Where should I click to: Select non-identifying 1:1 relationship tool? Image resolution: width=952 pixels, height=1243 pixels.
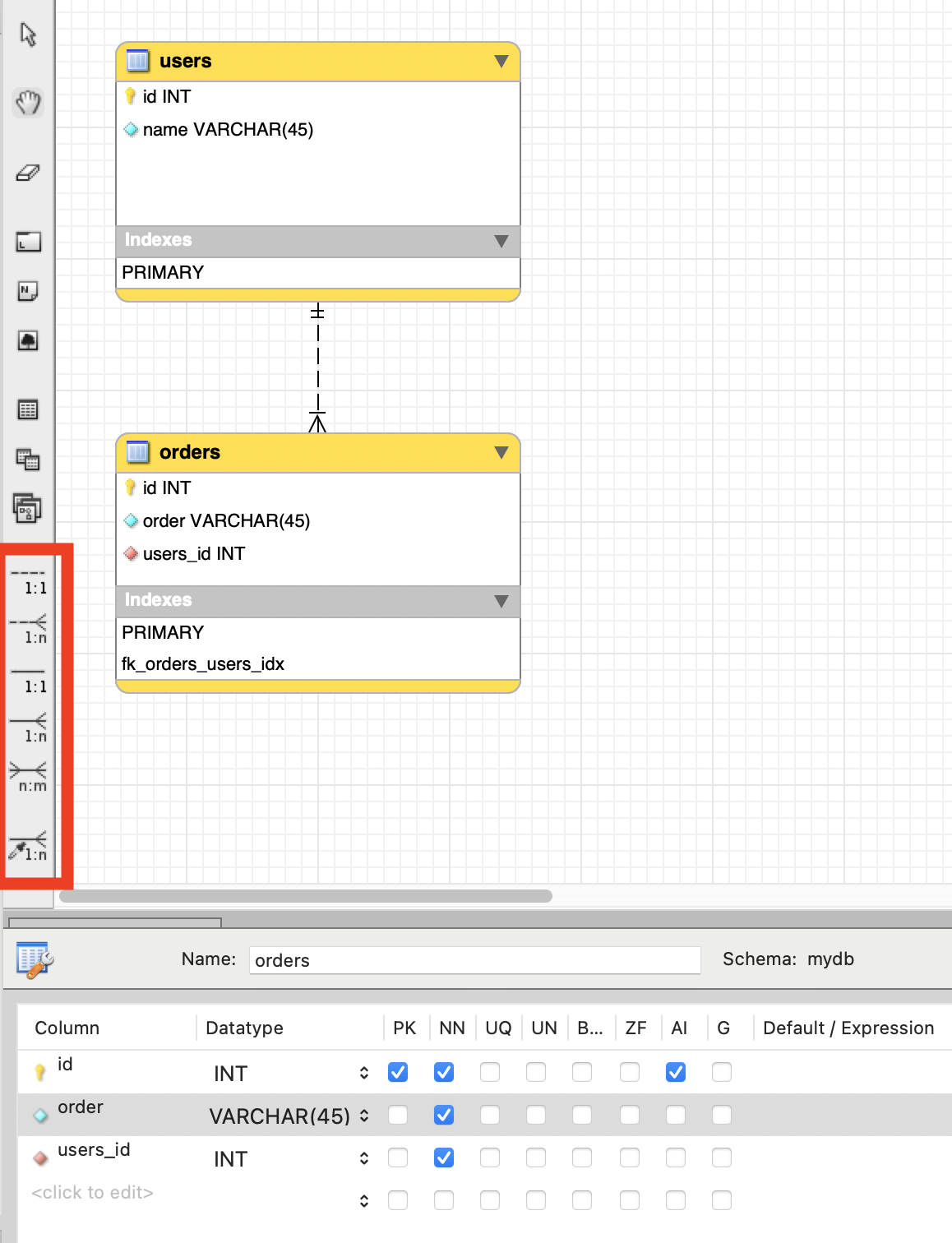30,581
